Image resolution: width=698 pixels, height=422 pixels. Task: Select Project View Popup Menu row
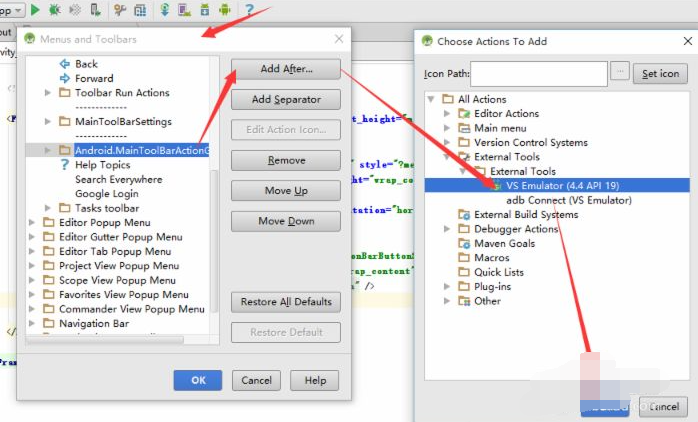118,266
